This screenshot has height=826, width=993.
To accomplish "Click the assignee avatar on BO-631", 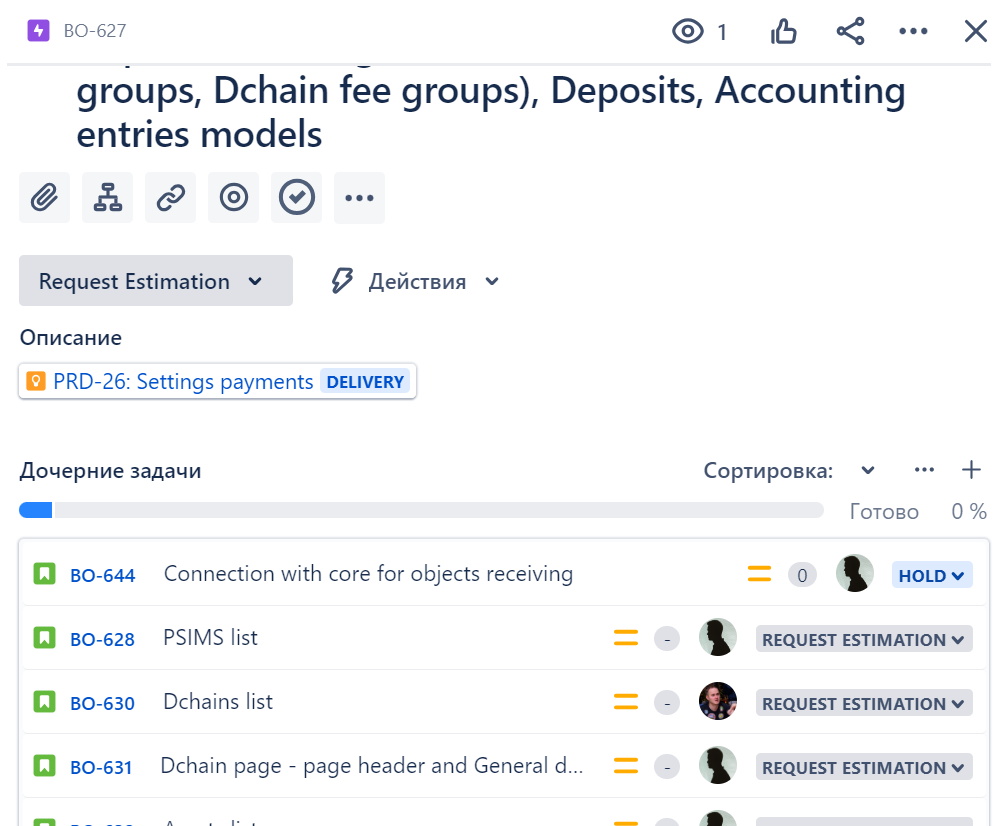I will [x=718, y=765].
